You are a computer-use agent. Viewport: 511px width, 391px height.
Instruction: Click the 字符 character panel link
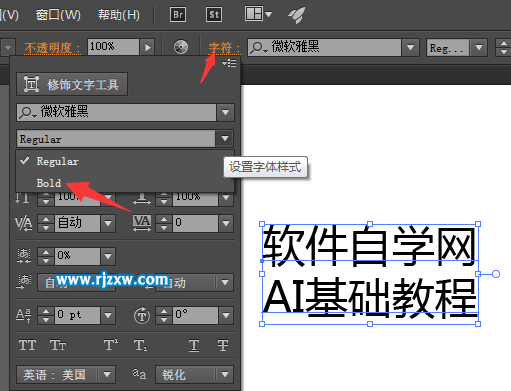pyautogui.click(x=224, y=48)
